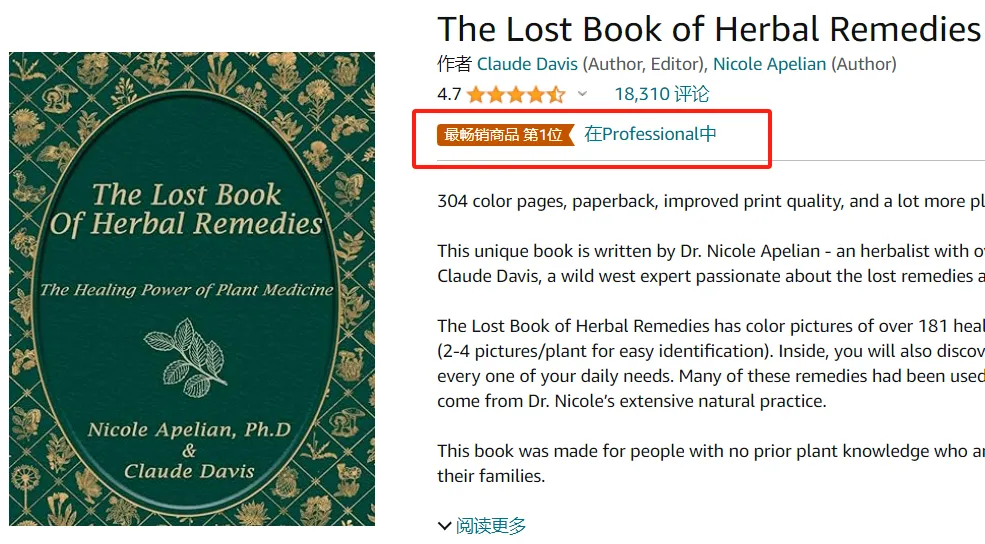Click the first star in the rating

click(x=476, y=95)
